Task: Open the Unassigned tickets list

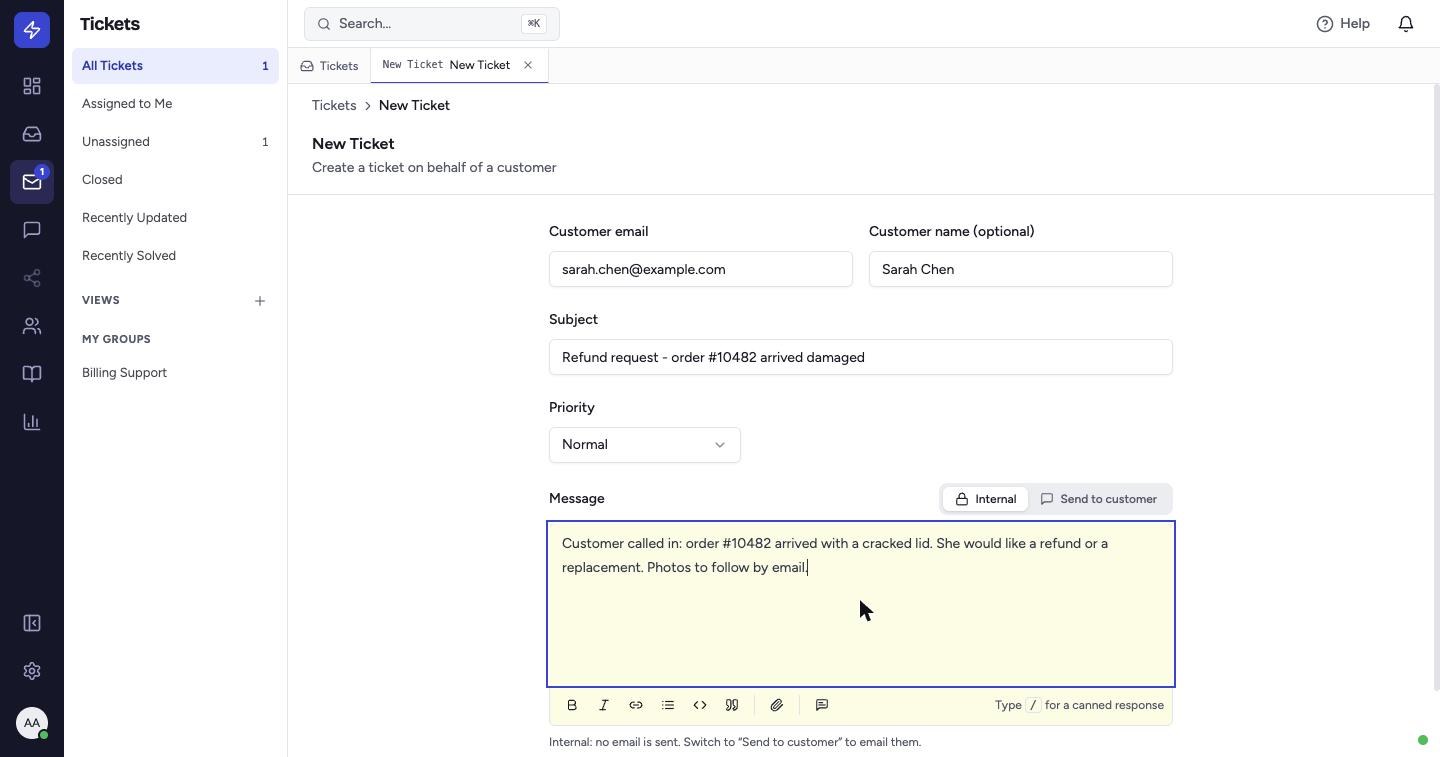Action: tap(175, 142)
